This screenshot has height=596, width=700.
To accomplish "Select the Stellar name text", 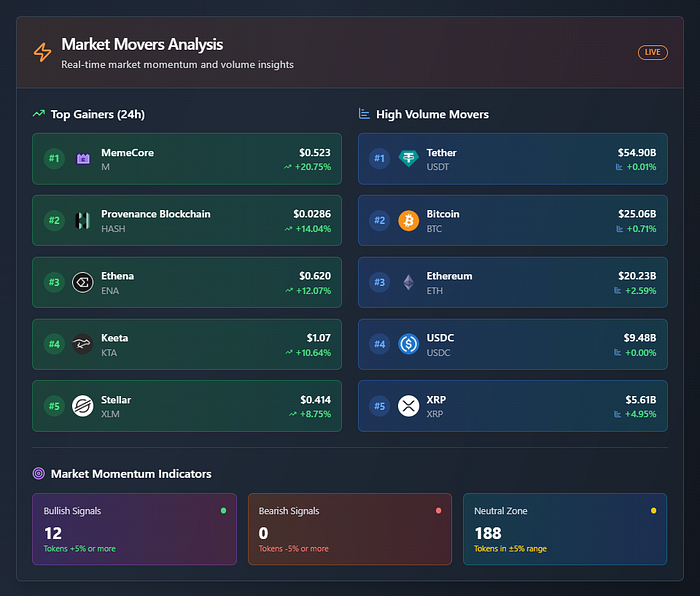I will tap(116, 400).
